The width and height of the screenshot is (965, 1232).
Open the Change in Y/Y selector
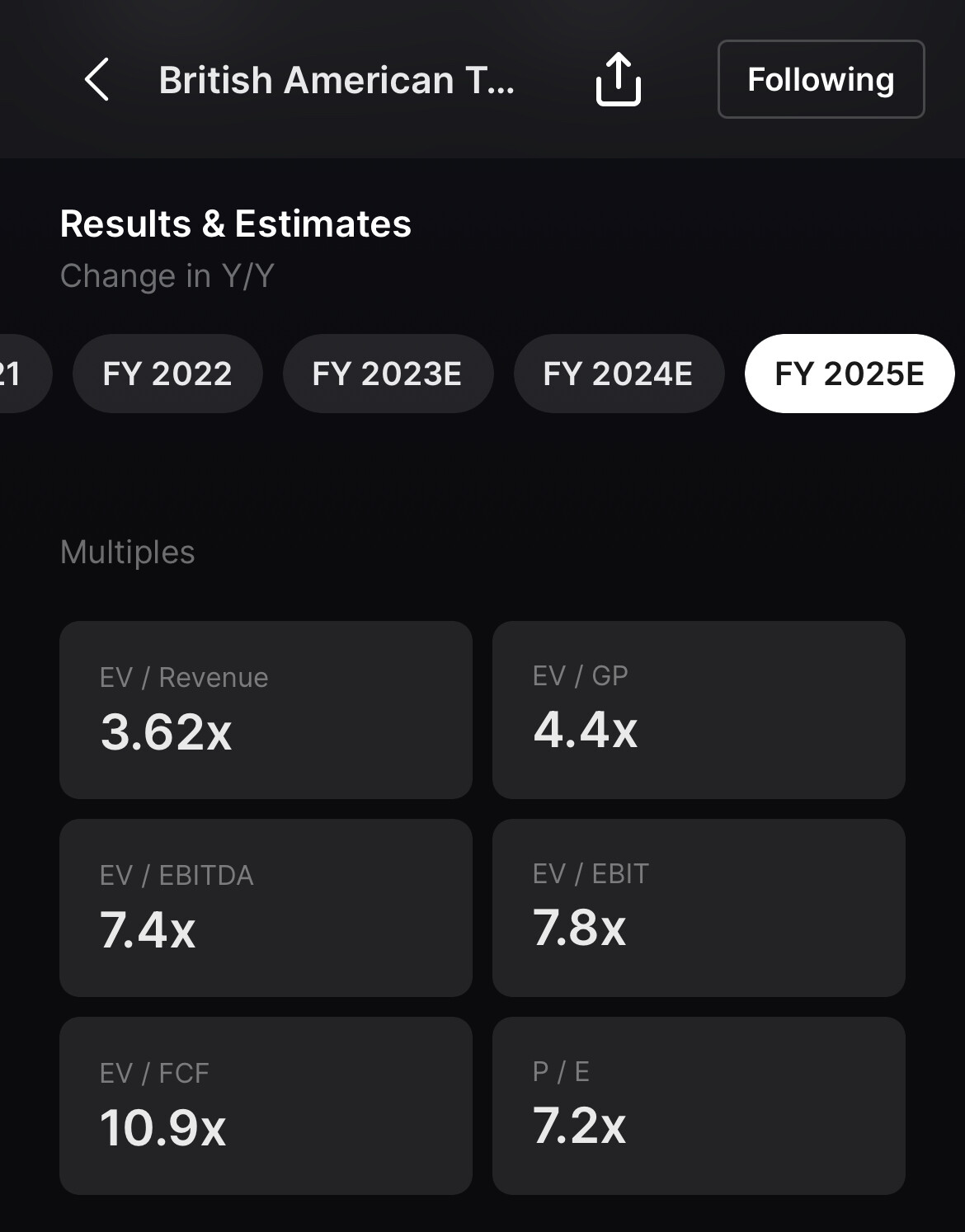[x=167, y=275]
